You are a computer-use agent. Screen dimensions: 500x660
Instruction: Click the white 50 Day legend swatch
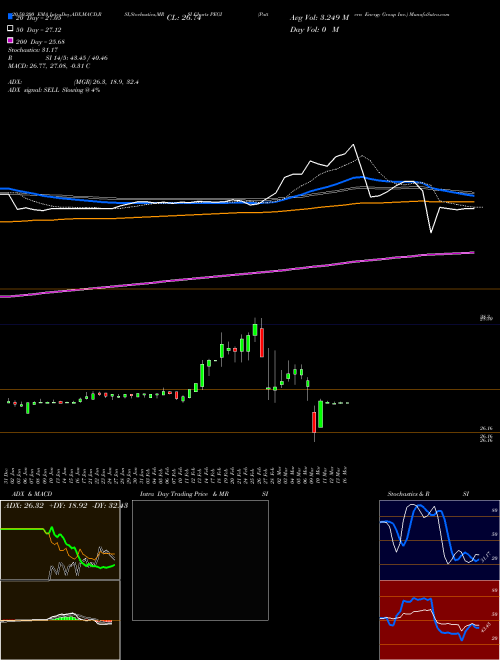[10, 29]
